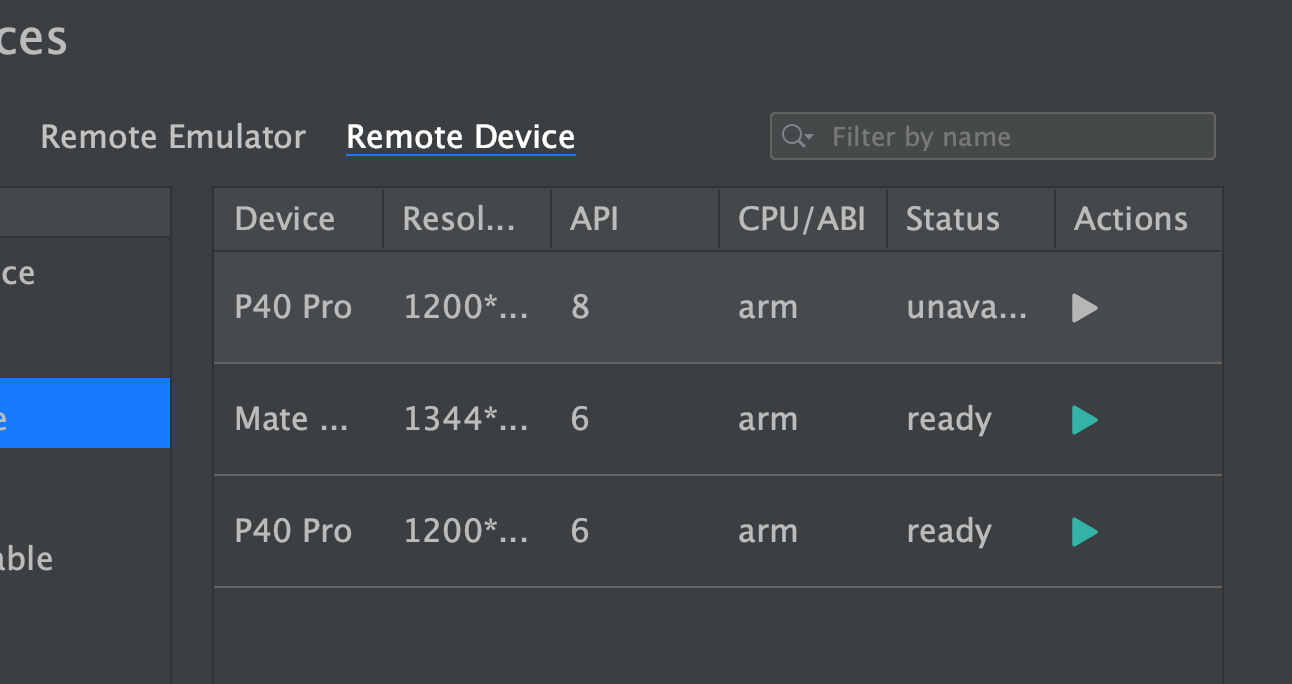
Task: Sort by the API column header
Action: click(x=635, y=219)
